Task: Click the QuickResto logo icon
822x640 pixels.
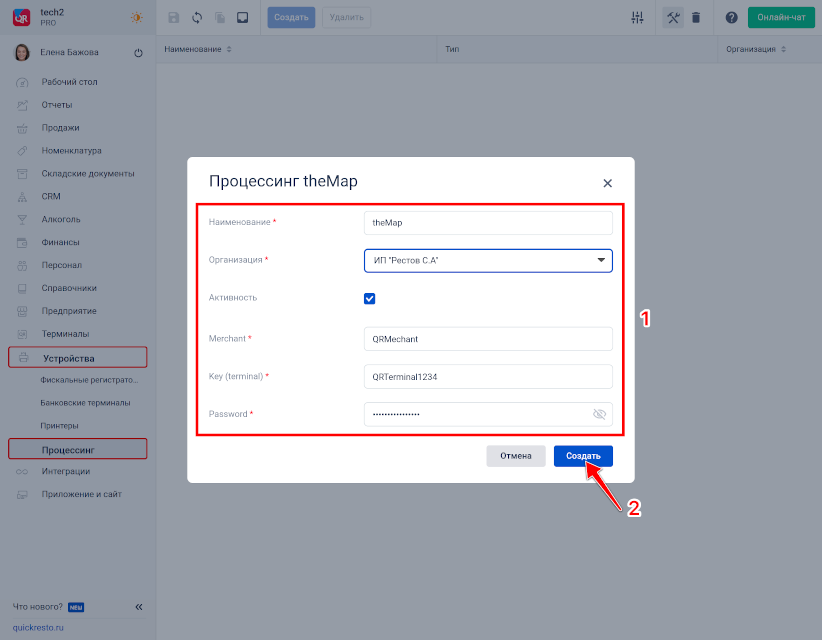Action: coord(21,17)
